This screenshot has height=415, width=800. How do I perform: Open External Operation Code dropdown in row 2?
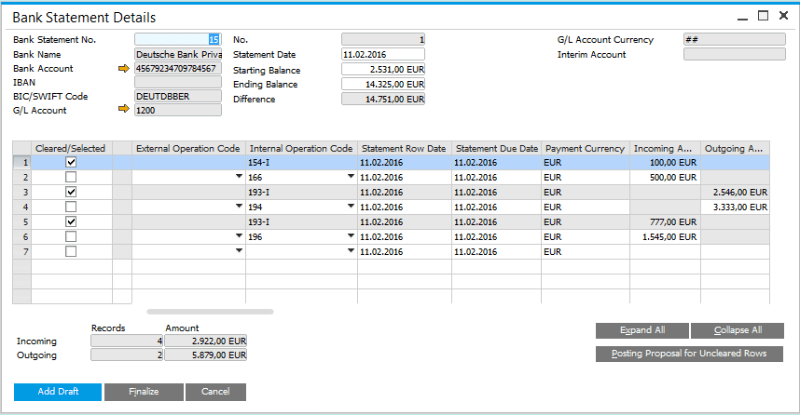[x=238, y=177]
